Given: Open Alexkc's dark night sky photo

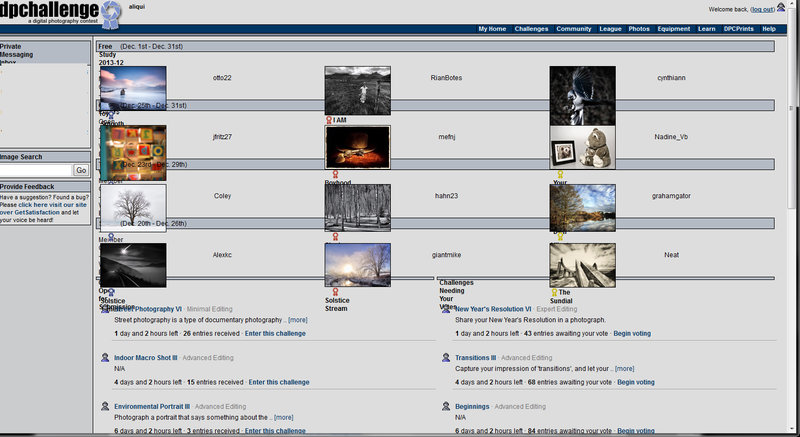Looking at the screenshot, I should (x=133, y=265).
